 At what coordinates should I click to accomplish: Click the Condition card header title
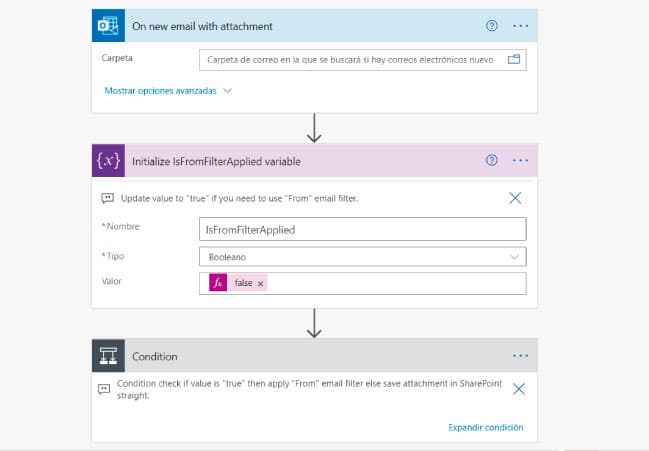click(155, 356)
